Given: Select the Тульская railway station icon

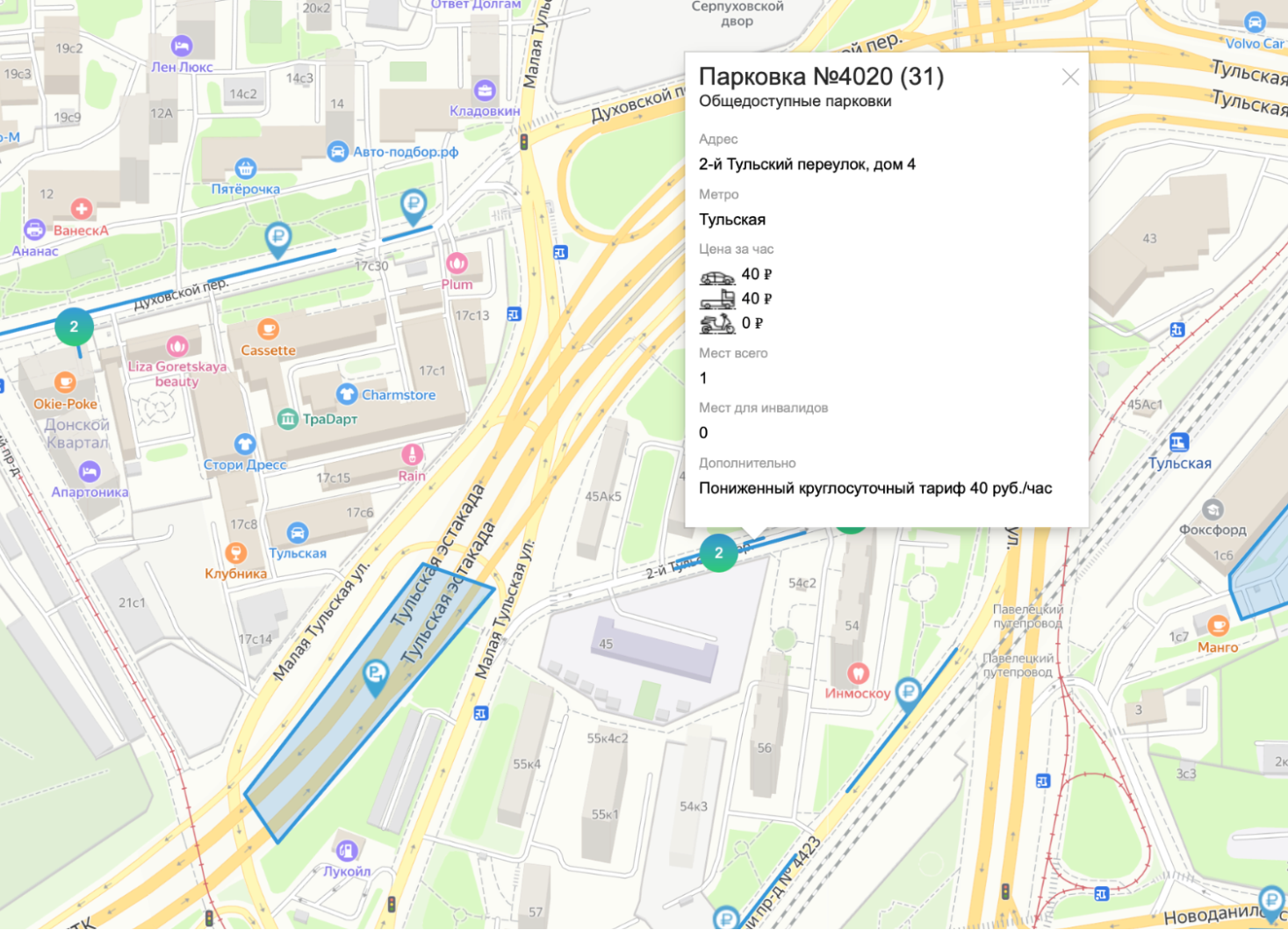Looking at the screenshot, I should coord(1179,442).
